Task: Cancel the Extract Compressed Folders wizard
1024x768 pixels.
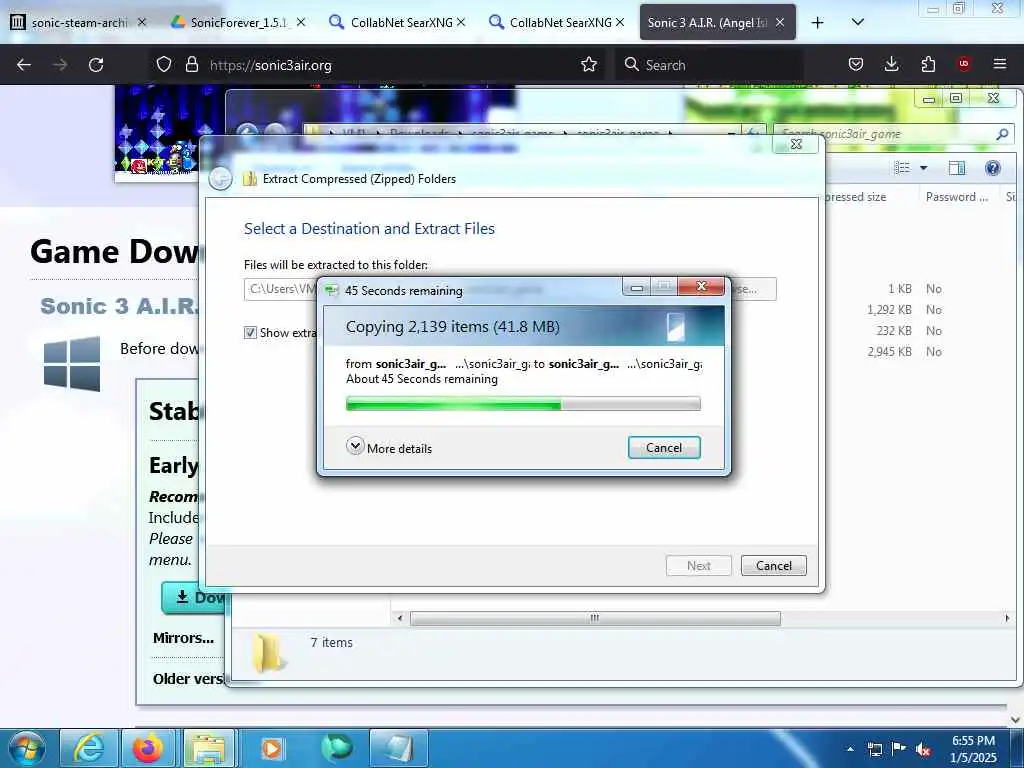Action: coord(773,566)
